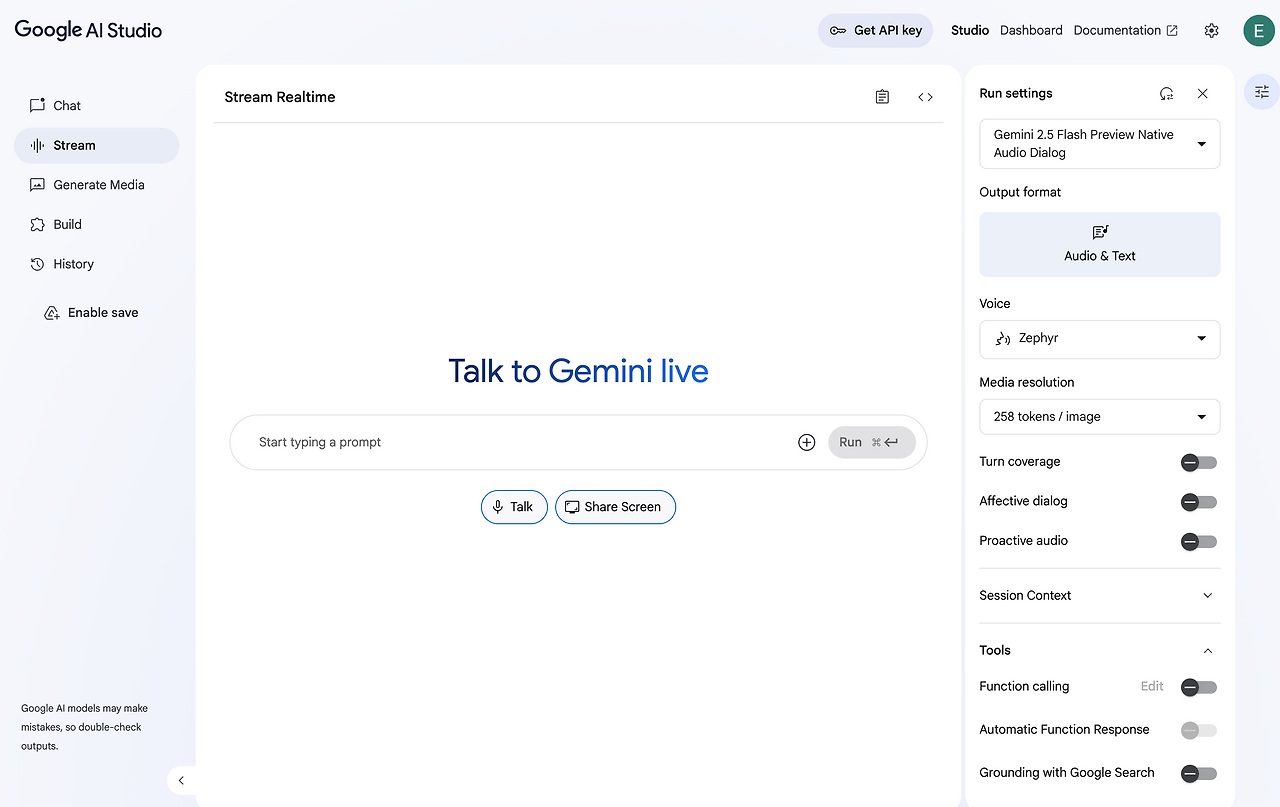Click the Get API key button

pos(875,31)
